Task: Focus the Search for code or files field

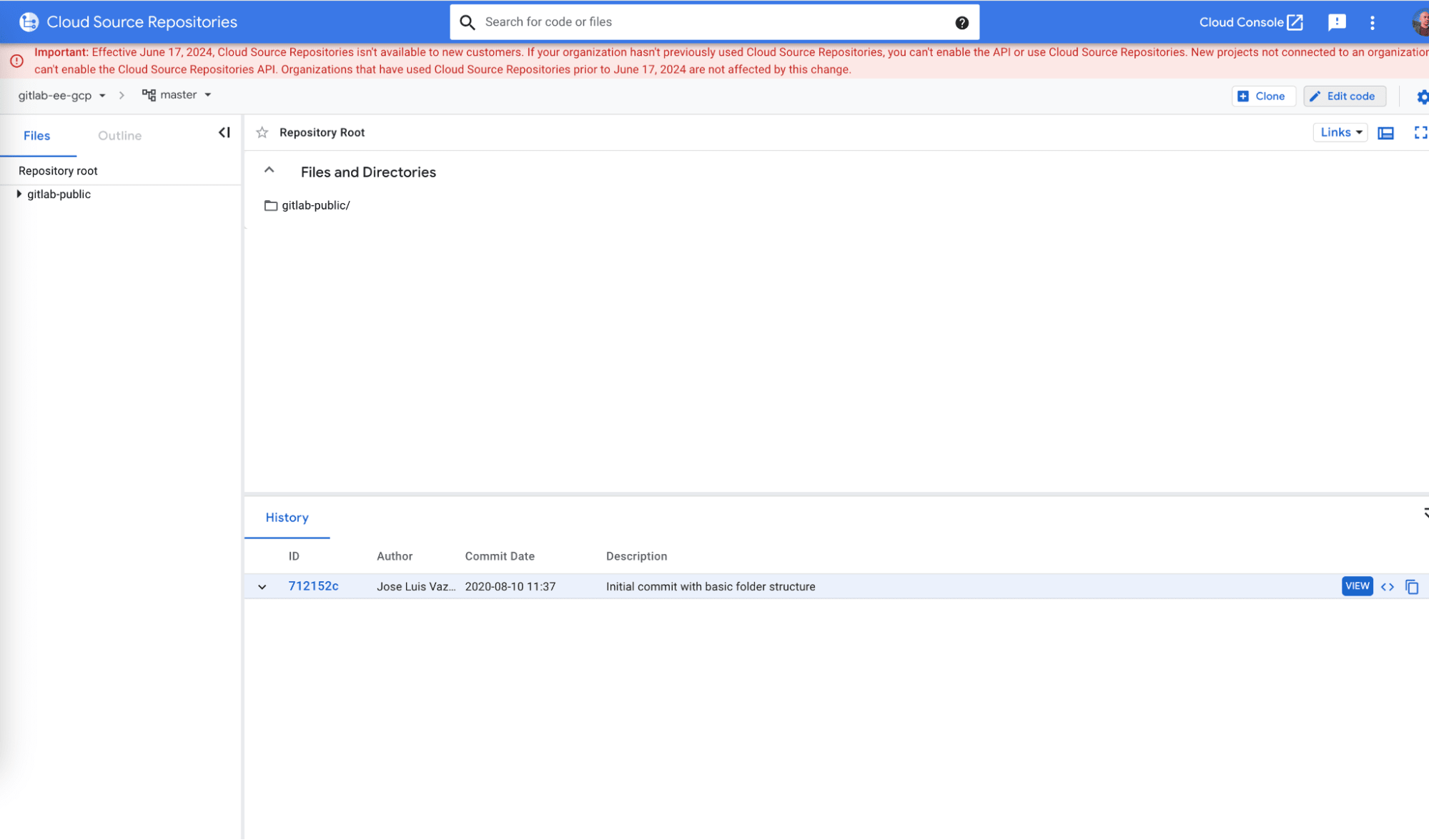Action: pyautogui.click(x=715, y=22)
